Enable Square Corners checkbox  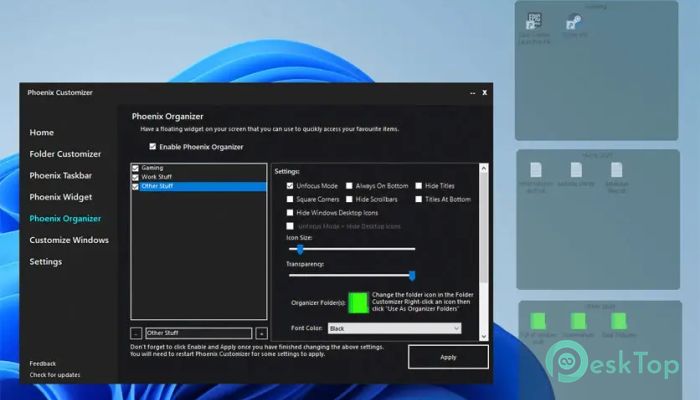[290, 199]
